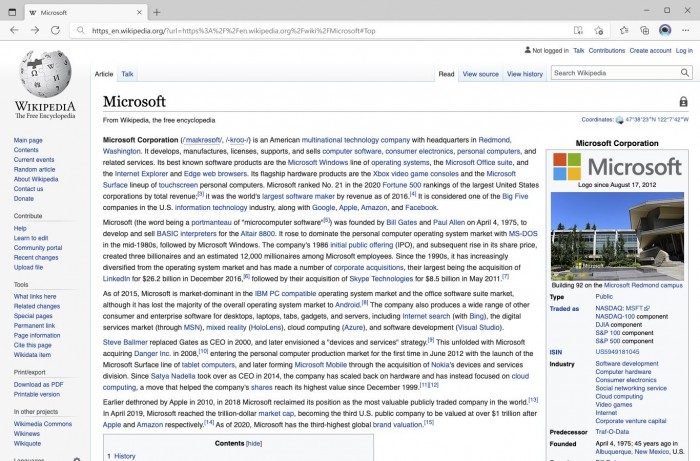The height and width of the screenshot is (461, 700).
Task: Open a new browser tab
Action: (x=156, y=12)
